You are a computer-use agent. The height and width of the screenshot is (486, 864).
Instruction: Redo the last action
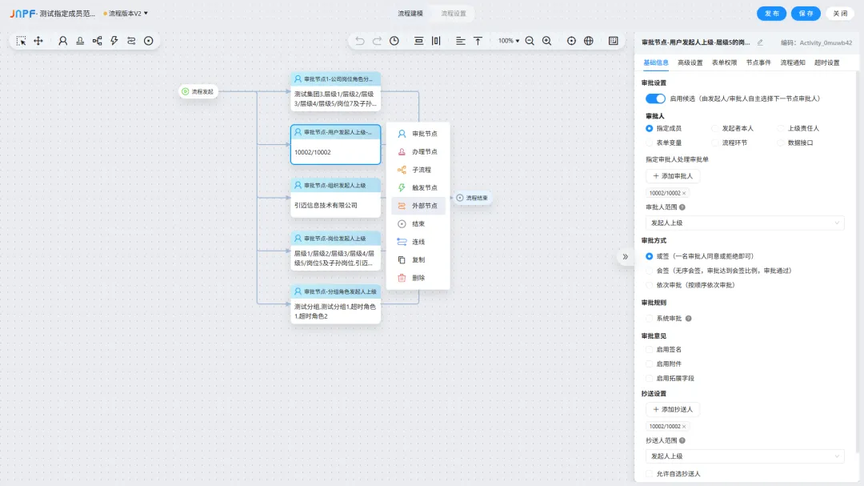pos(377,41)
